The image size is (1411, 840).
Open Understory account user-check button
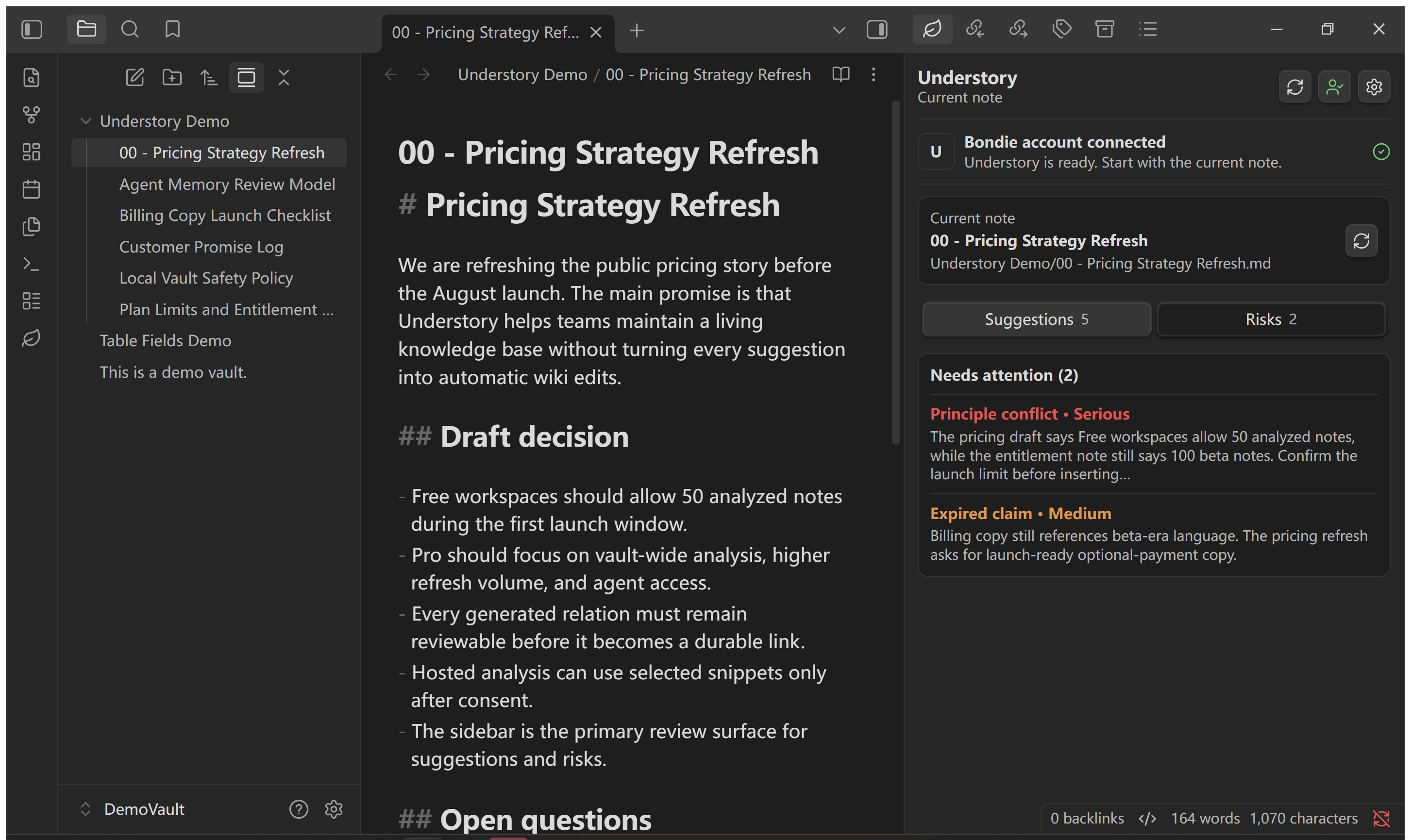click(x=1335, y=86)
